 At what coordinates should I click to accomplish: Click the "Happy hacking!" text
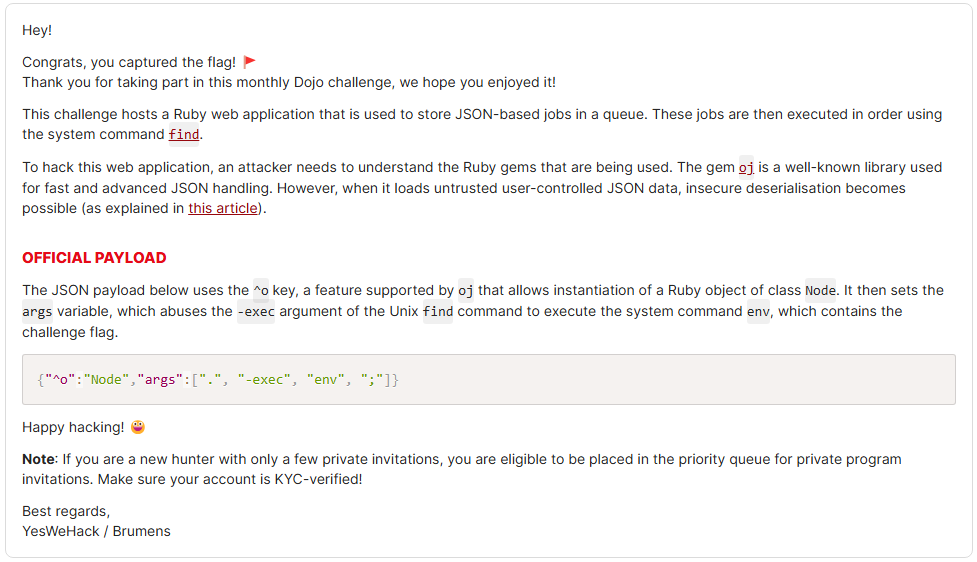coord(73,427)
